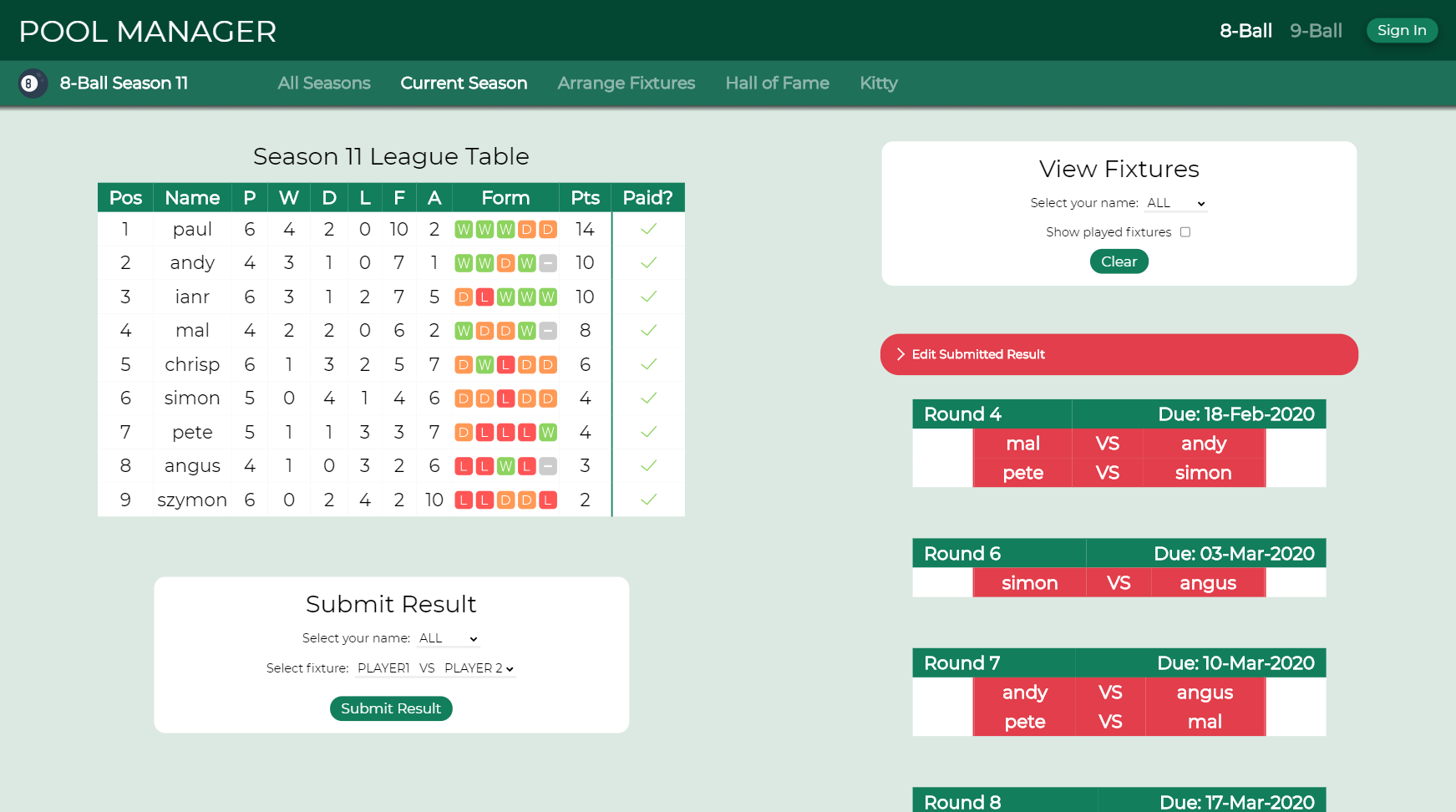This screenshot has width=1456, height=812.
Task: Click the Round 7 header
Action: pyautogui.click(x=1119, y=663)
